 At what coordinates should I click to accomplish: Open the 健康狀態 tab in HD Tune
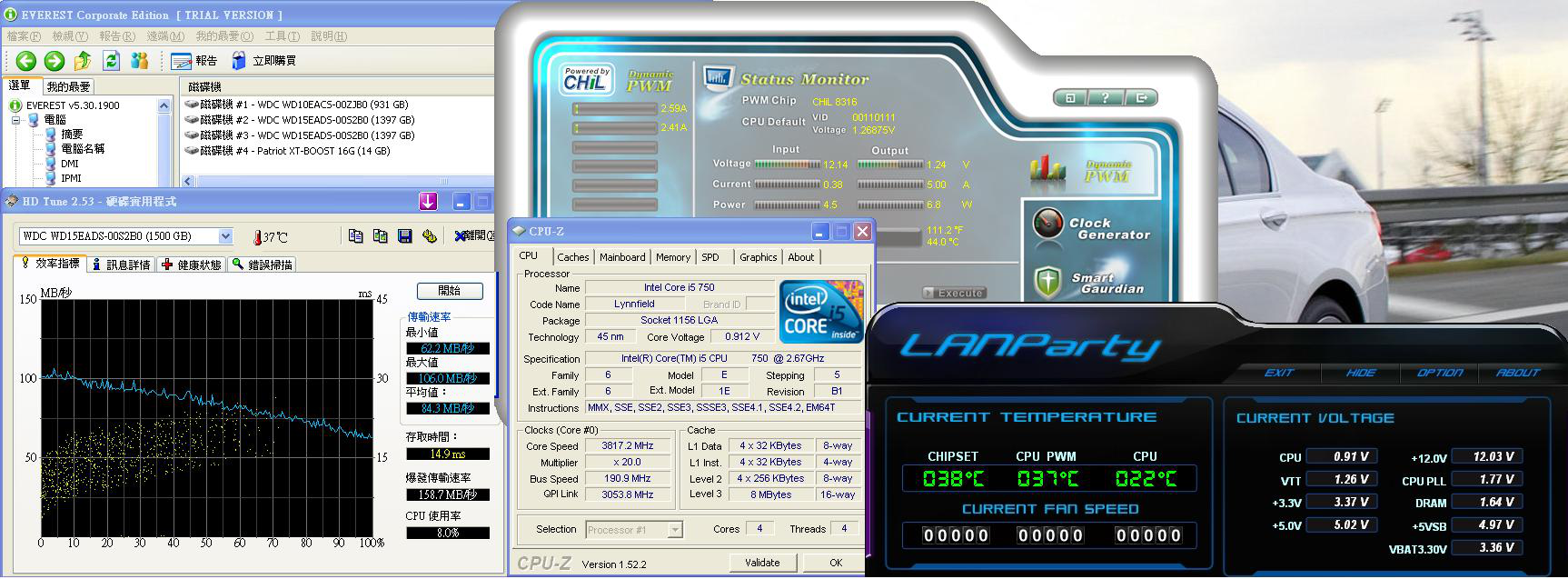tap(191, 265)
